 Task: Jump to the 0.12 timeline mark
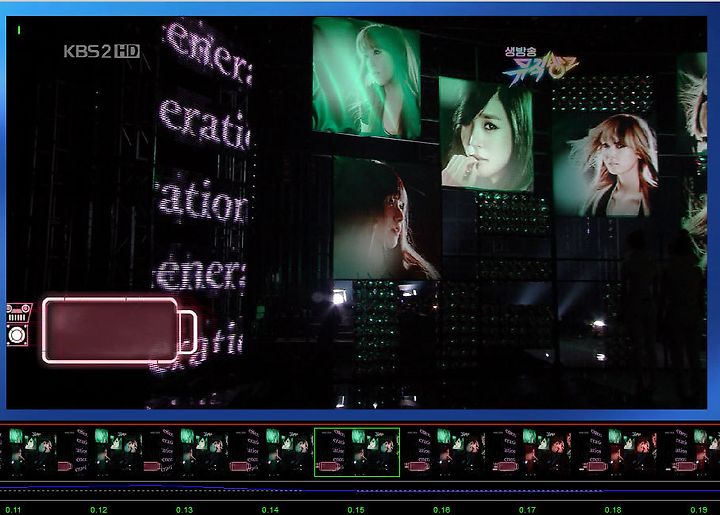pos(99,509)
